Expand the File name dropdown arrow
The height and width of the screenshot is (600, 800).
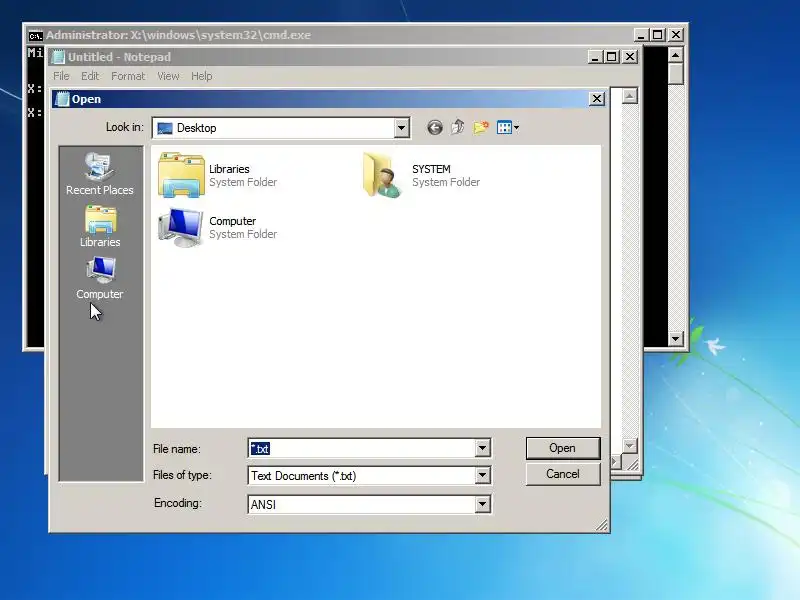tap(482, 448)
